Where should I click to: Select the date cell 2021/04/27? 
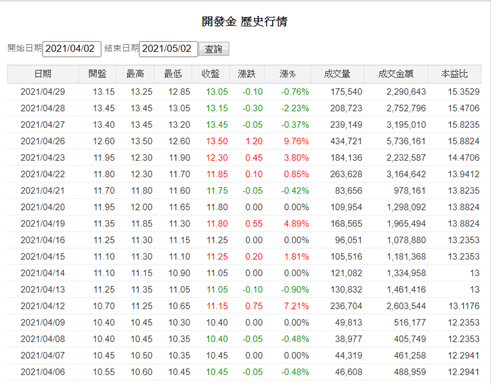[43, 125]
